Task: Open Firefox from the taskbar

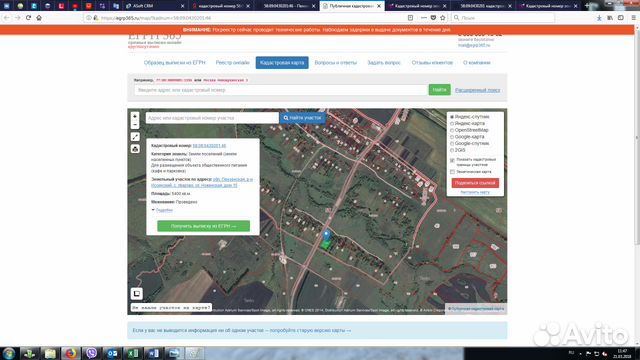Action: click(71, 353)
